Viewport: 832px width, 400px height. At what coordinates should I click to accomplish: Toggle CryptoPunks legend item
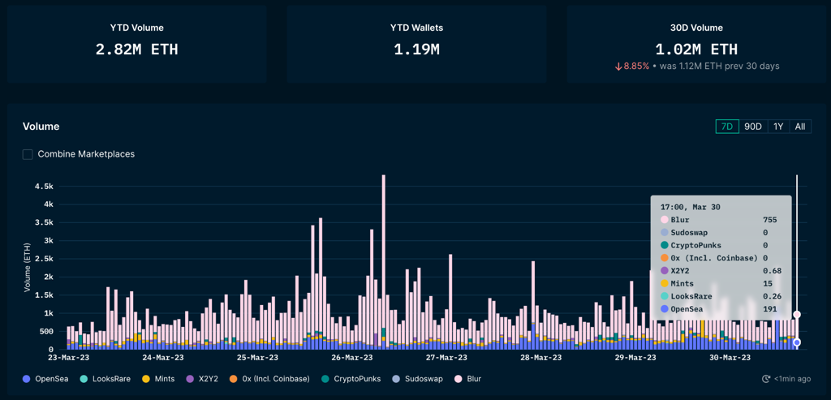(x=351, y=379)
